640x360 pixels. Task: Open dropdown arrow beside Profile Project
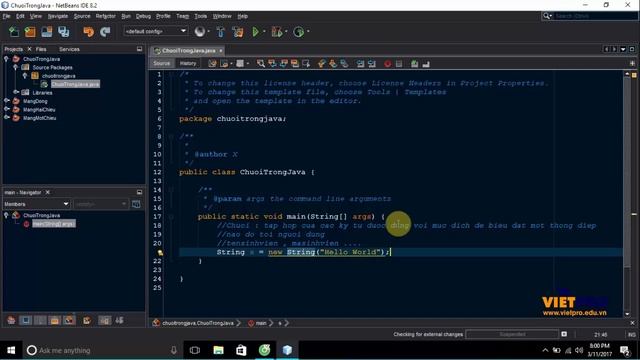308,32
